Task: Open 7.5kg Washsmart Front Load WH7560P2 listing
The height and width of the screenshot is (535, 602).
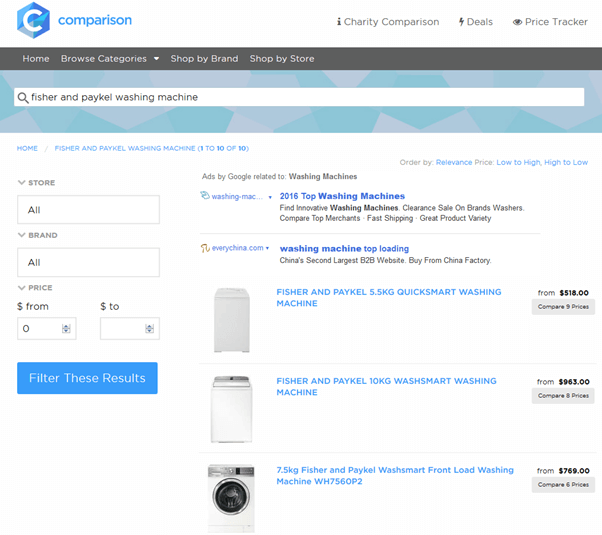Action: (395, 476)
